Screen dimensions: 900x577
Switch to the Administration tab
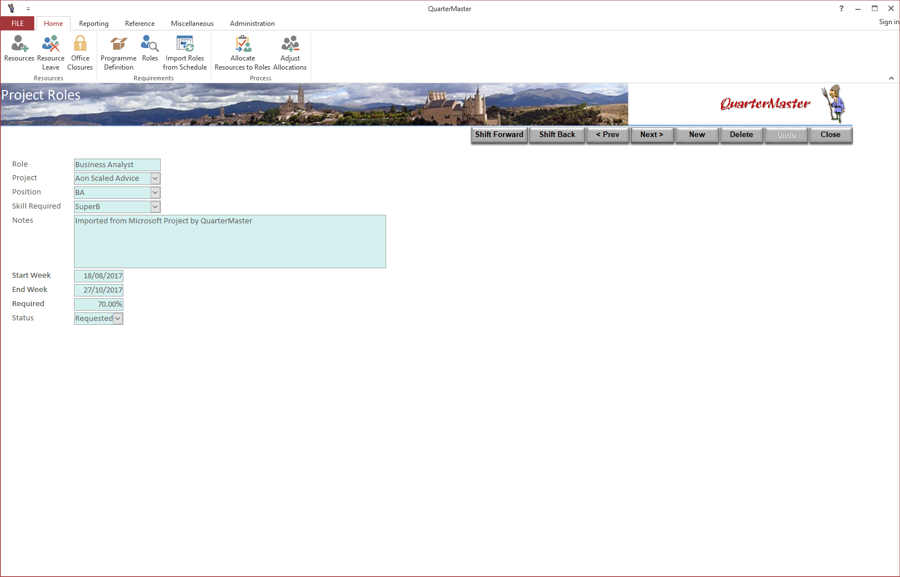click(252, 24)
